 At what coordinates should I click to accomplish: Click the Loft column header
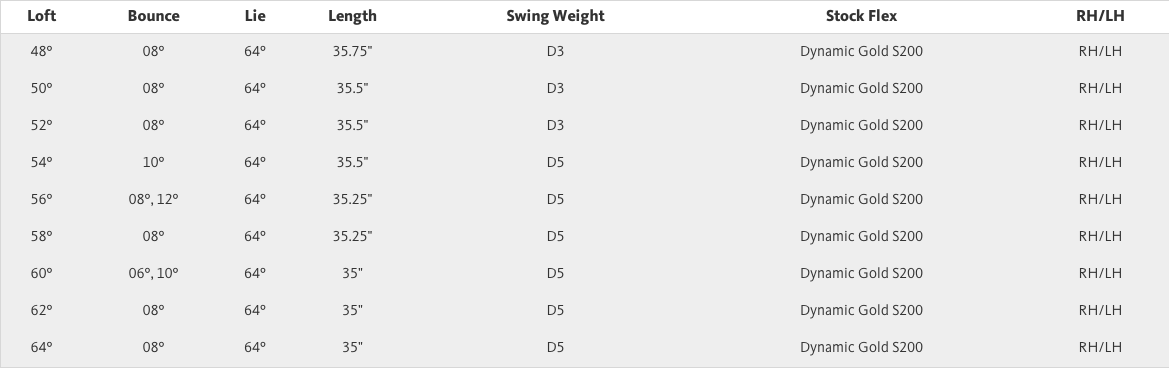(x=42, y=16)
